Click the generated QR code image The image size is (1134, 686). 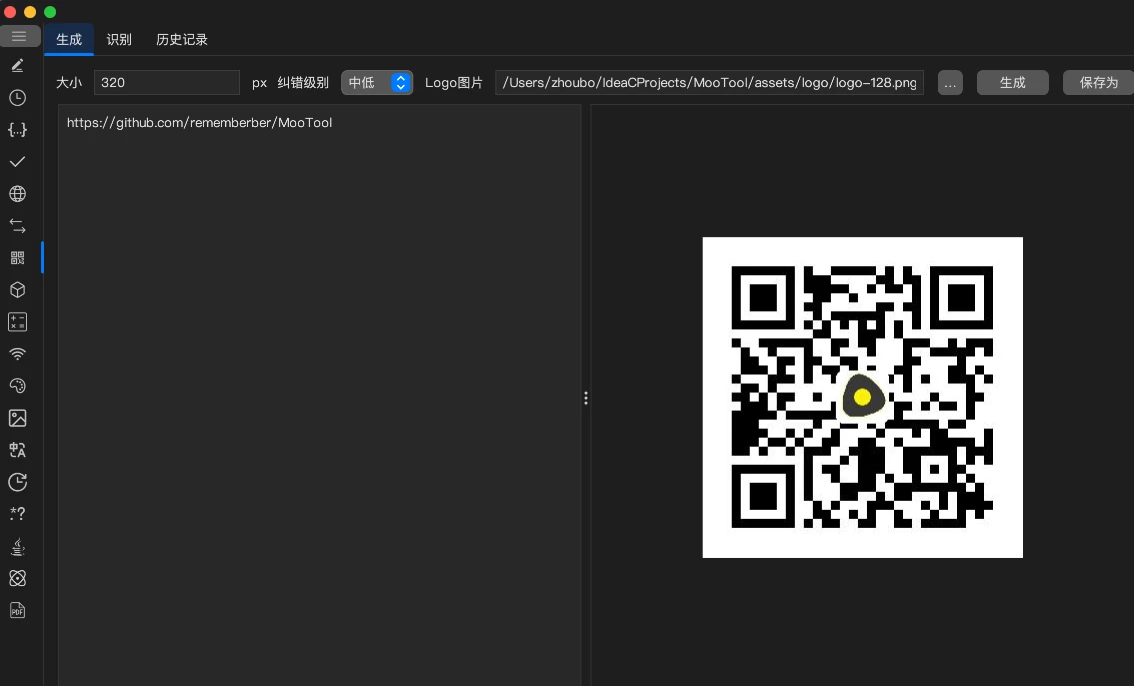(x=863, y=398)
